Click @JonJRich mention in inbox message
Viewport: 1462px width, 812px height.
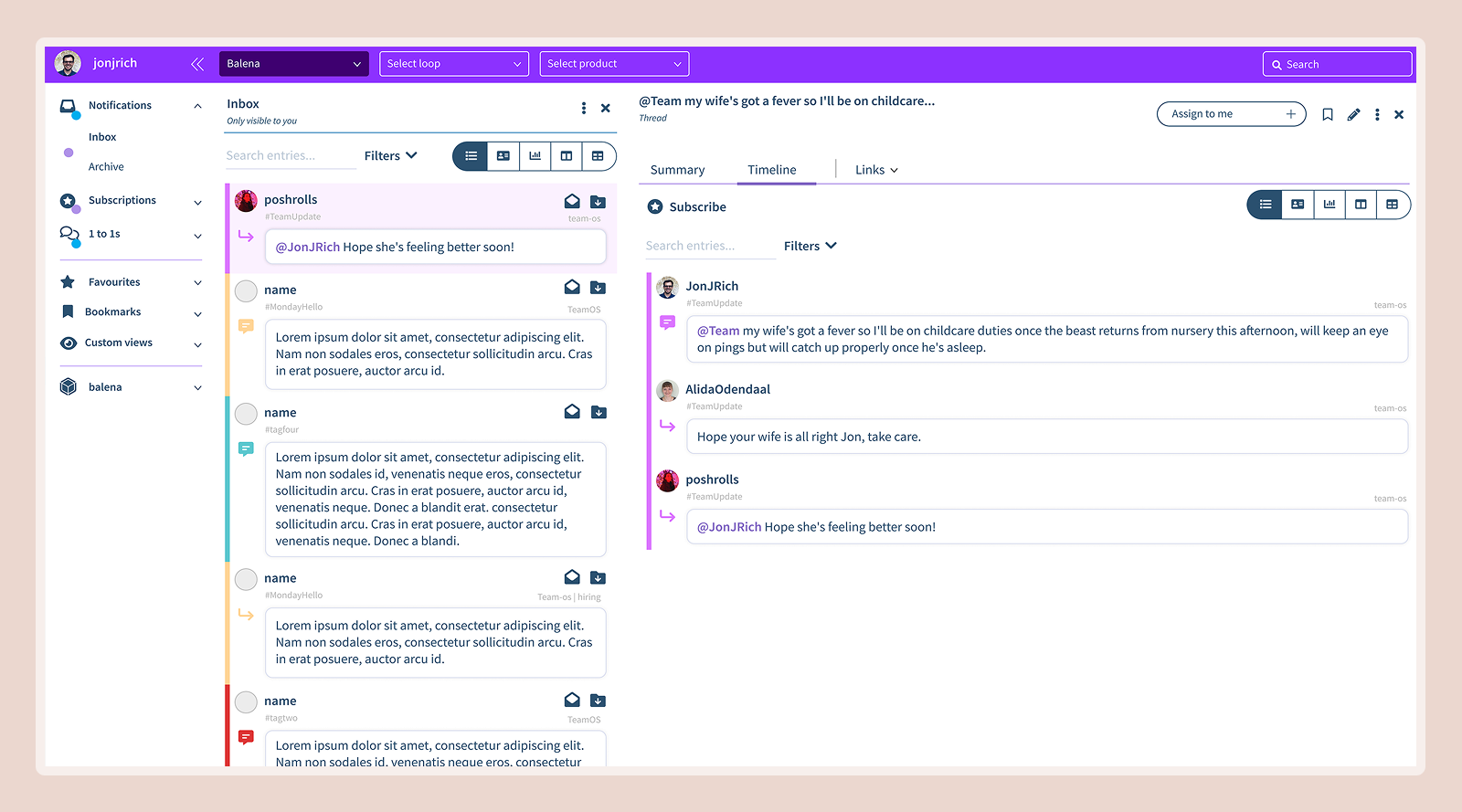click(x=308, y=247)
